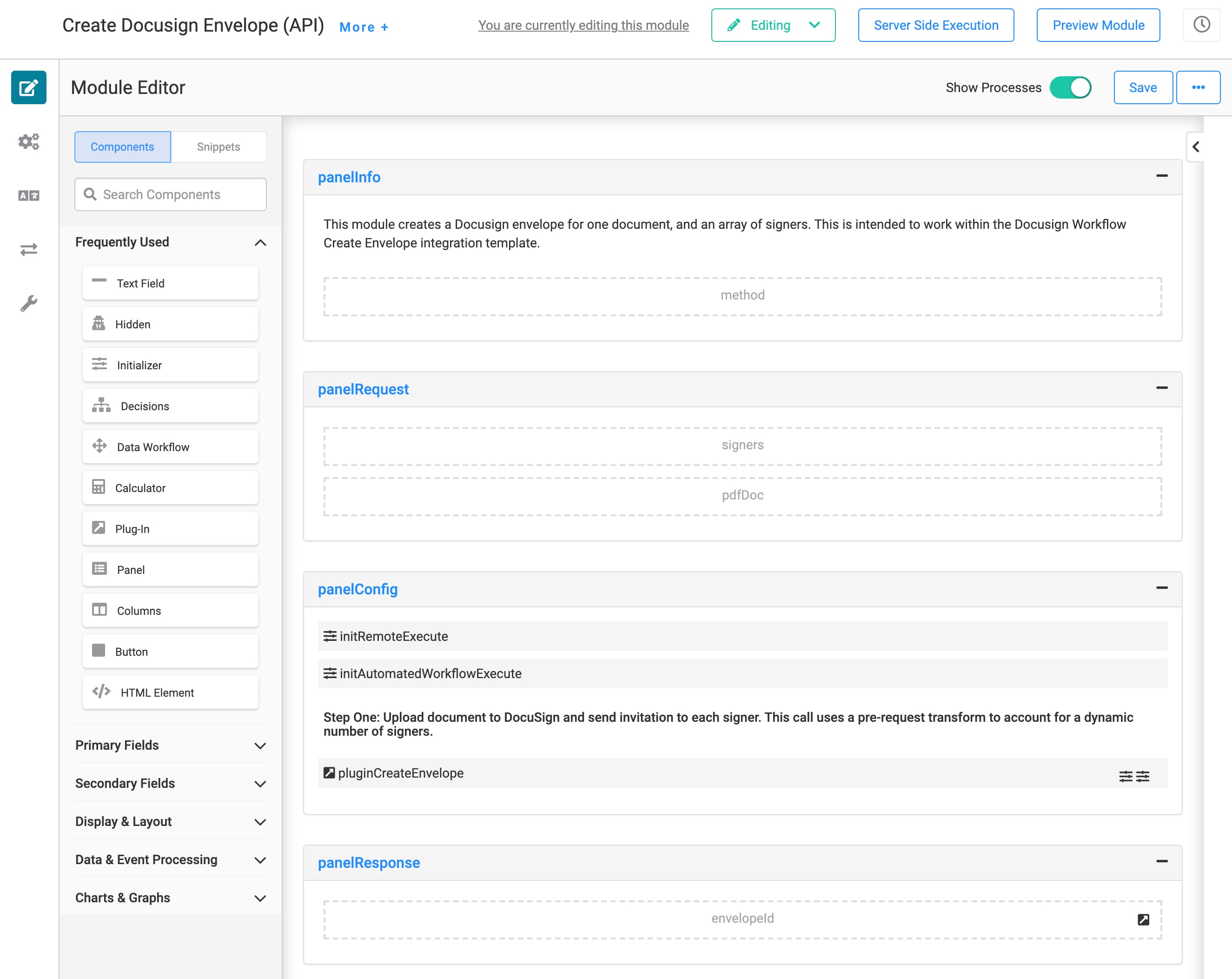
Task: Collapse the panelRequest panel
Action: pos(1162,388)
